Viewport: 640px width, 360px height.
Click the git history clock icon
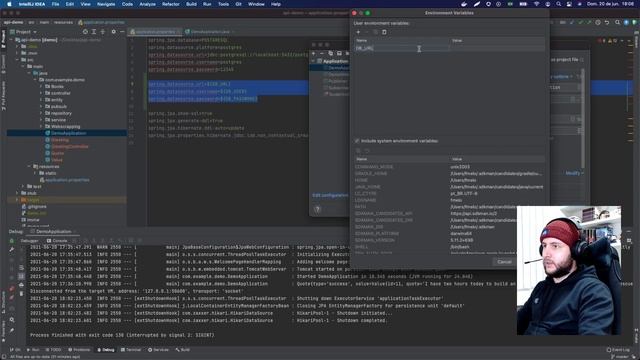[598, 22]
